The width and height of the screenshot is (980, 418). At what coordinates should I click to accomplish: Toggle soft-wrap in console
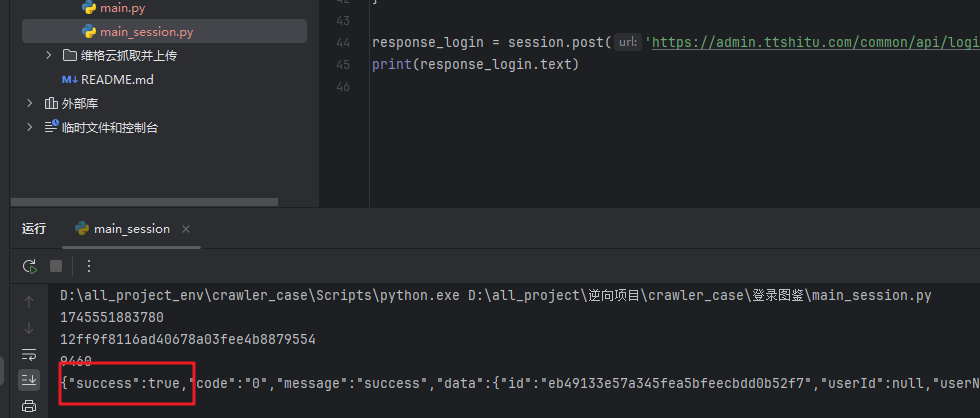point(29,353)
